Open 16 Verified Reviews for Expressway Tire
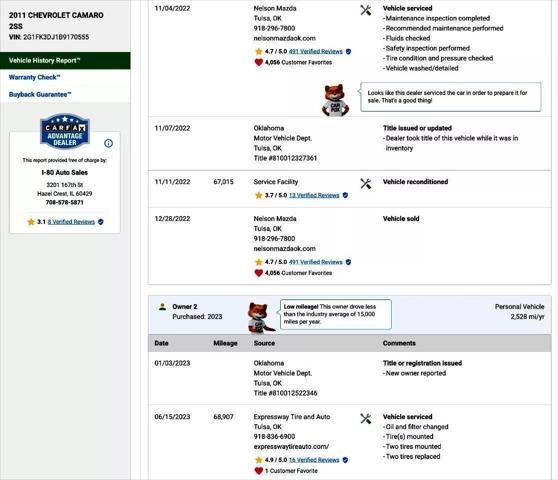The image size is (558, 480). [314, 460]
